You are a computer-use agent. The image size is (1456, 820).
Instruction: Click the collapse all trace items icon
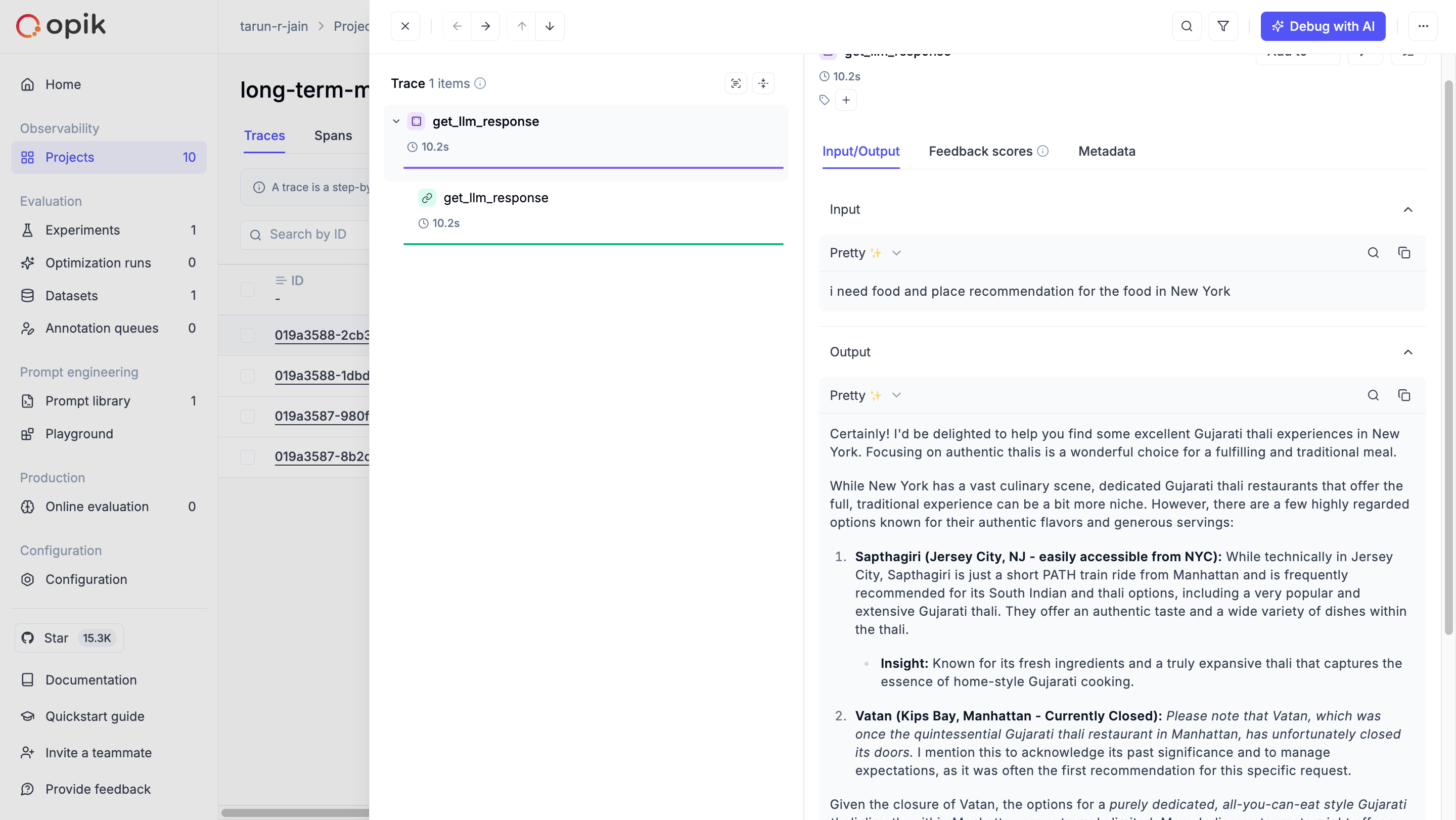pos(763,83)
